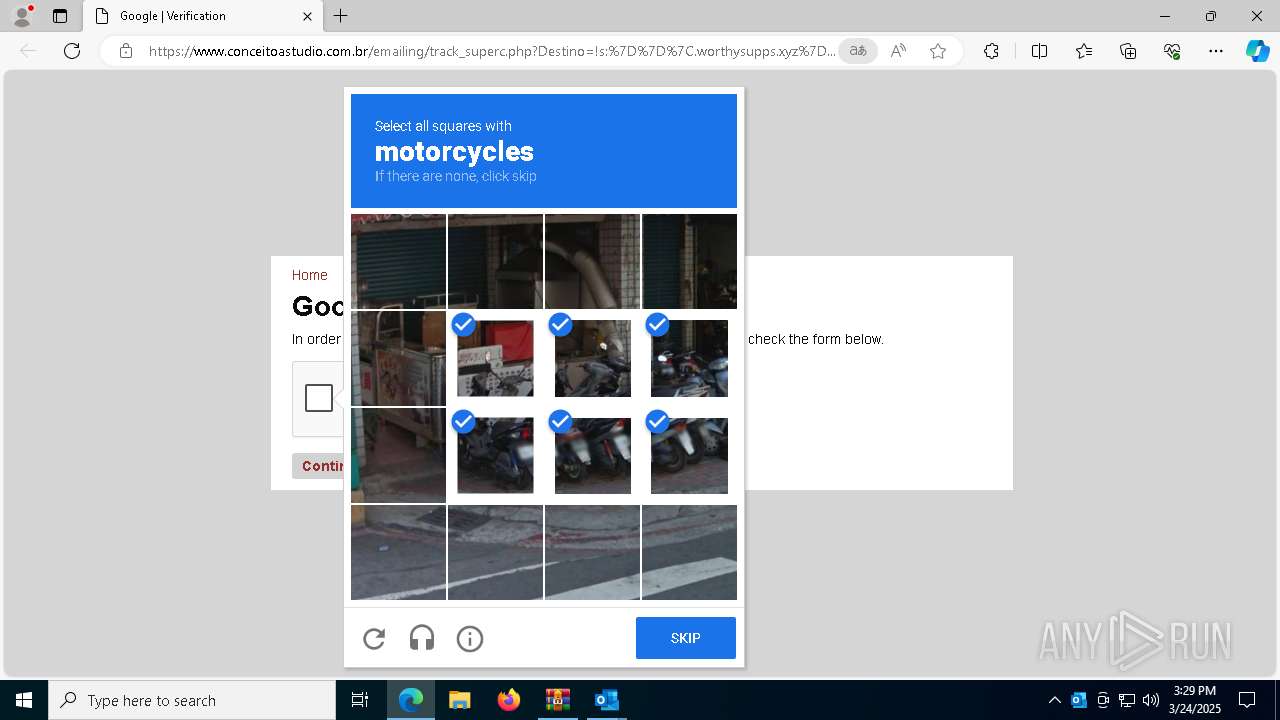Open the translate page icon
1280x720 pixels.
point(858,51)
